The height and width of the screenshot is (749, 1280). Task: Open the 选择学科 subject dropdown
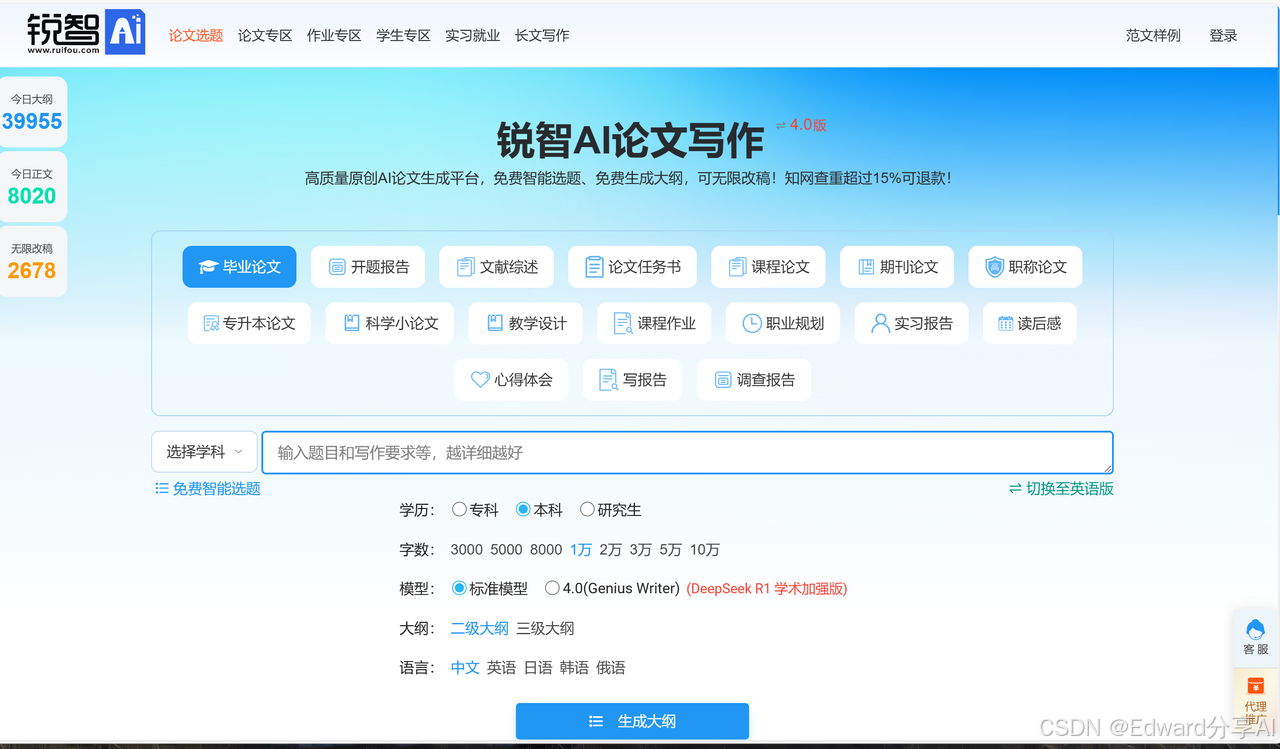[x=204, y=452]
